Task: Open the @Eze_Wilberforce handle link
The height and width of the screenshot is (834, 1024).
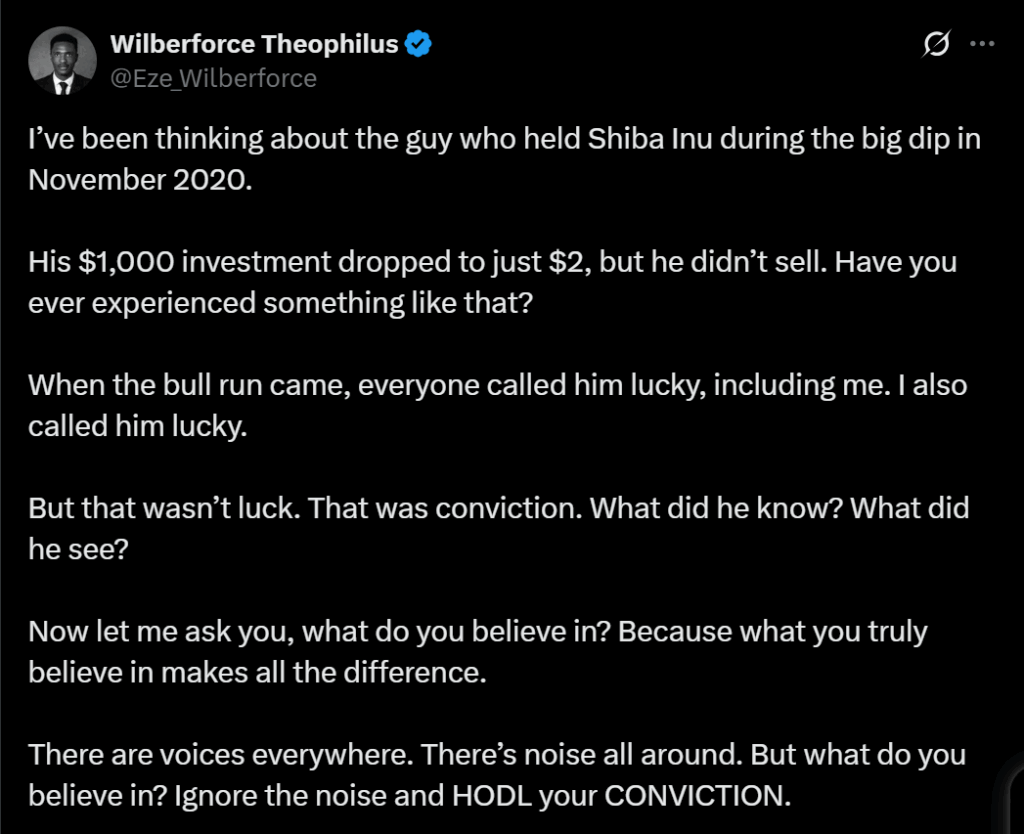Action: click(213, 78)
